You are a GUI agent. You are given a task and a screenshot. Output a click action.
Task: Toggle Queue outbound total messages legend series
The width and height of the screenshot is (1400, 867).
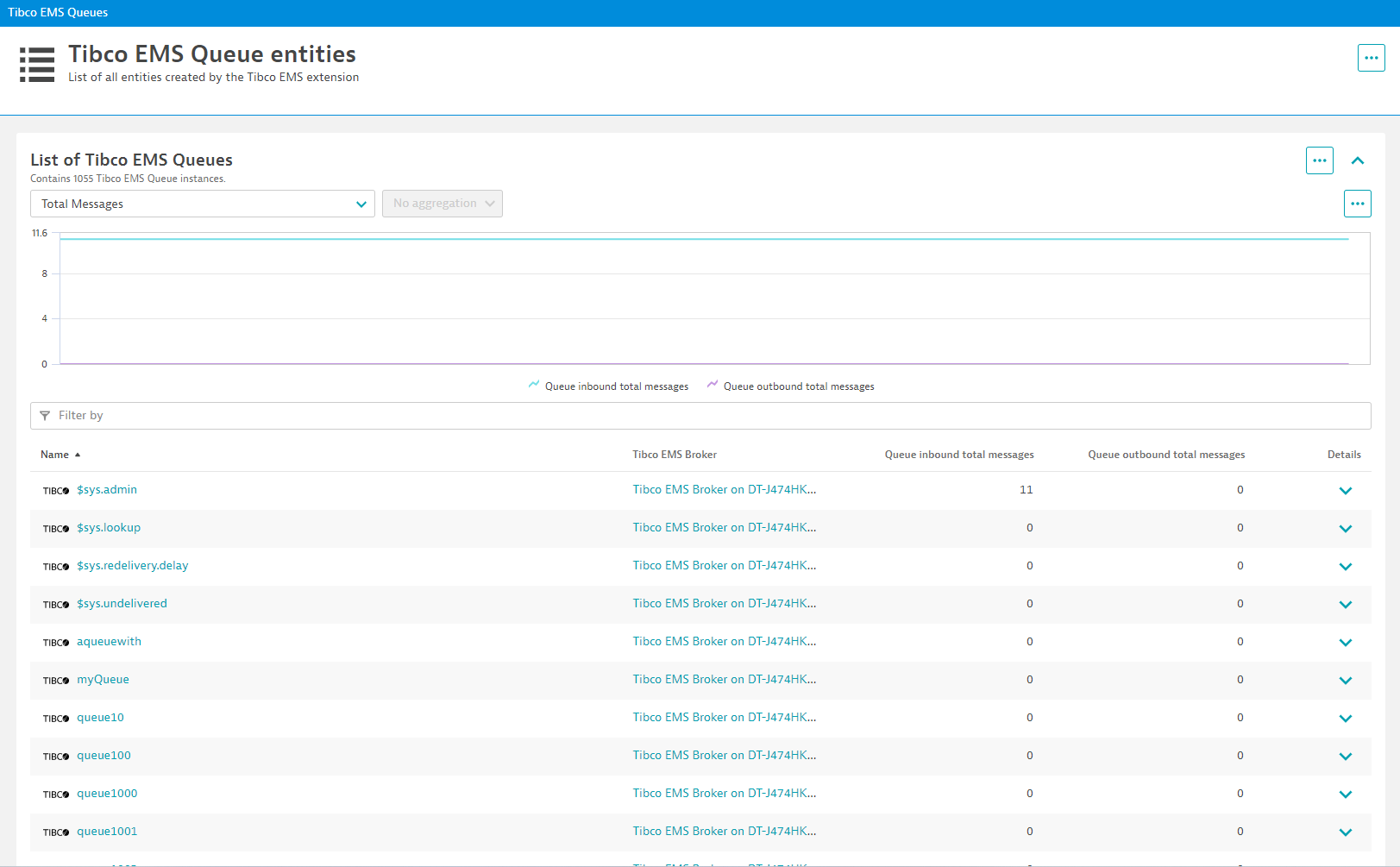790,386
